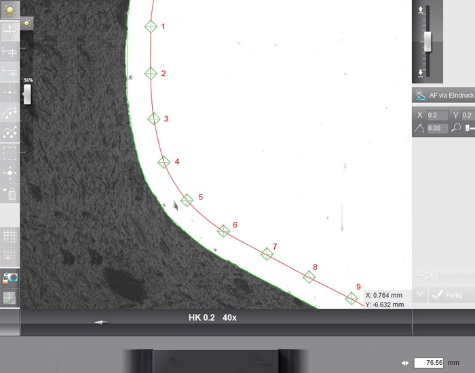Toggle the grid overlay icon
Viewport: 475px width, 373px height.
[10, 236]
